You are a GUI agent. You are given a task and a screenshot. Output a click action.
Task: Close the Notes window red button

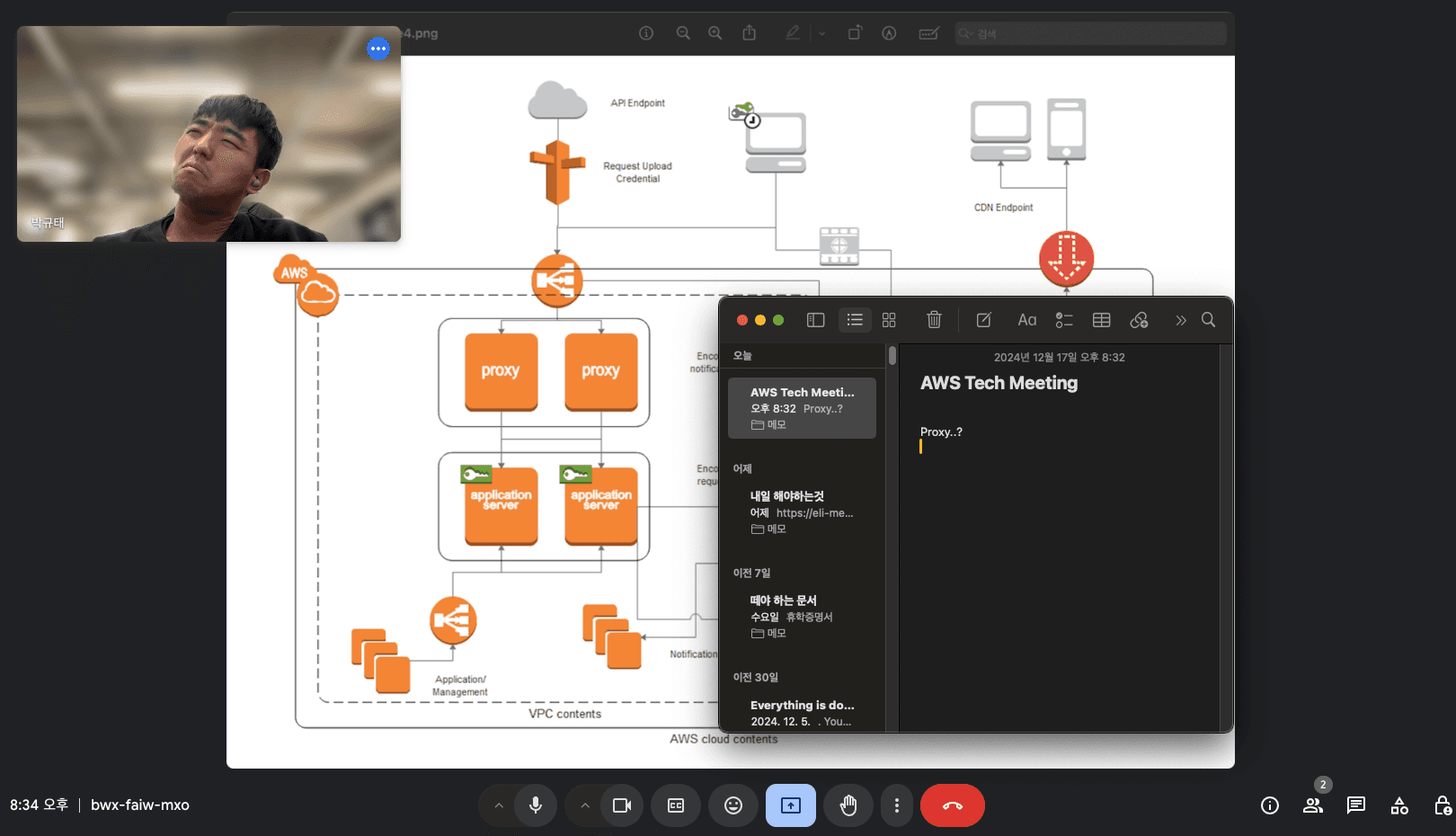click(742, 320)
